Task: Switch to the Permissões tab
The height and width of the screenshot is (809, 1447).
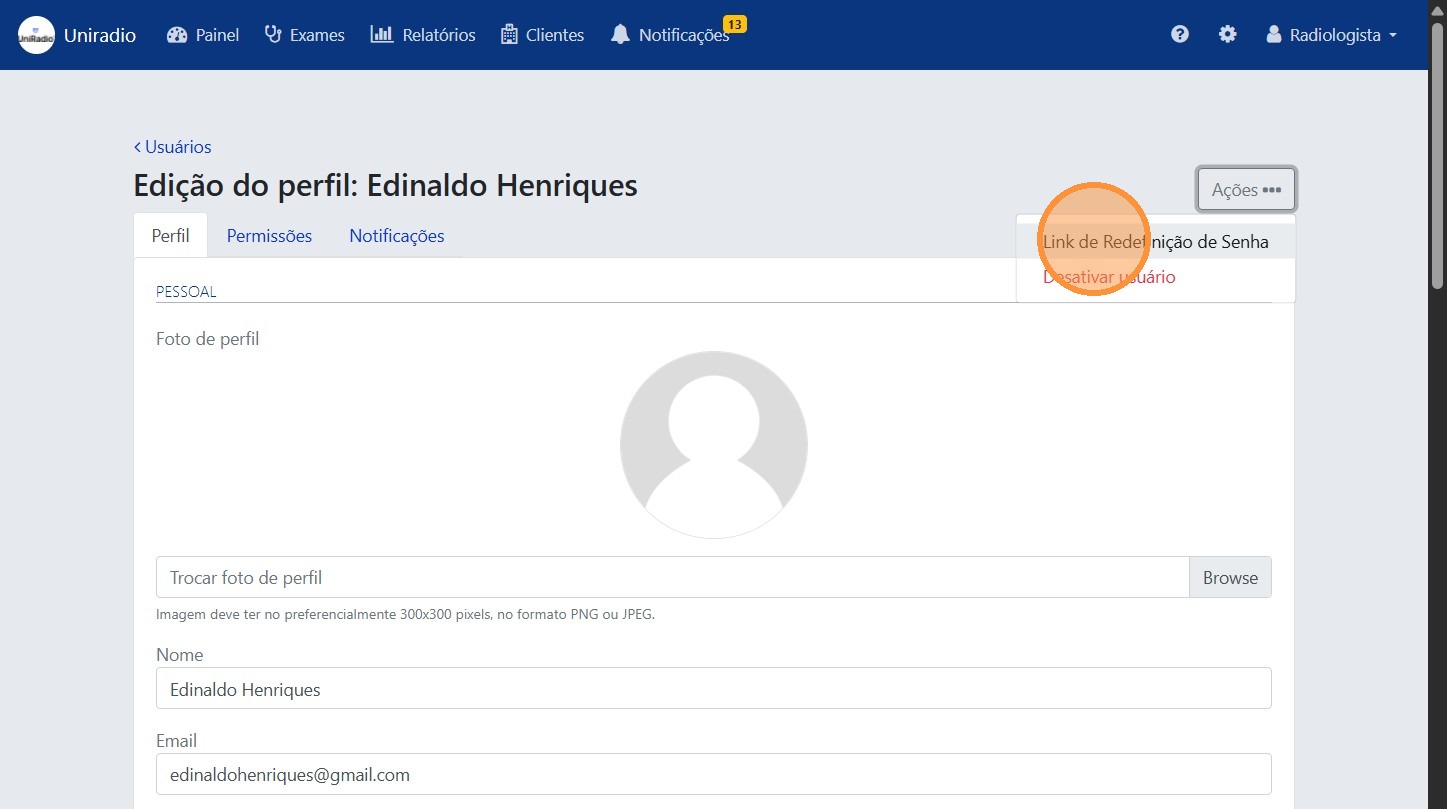Action: (x=269, y=236)
